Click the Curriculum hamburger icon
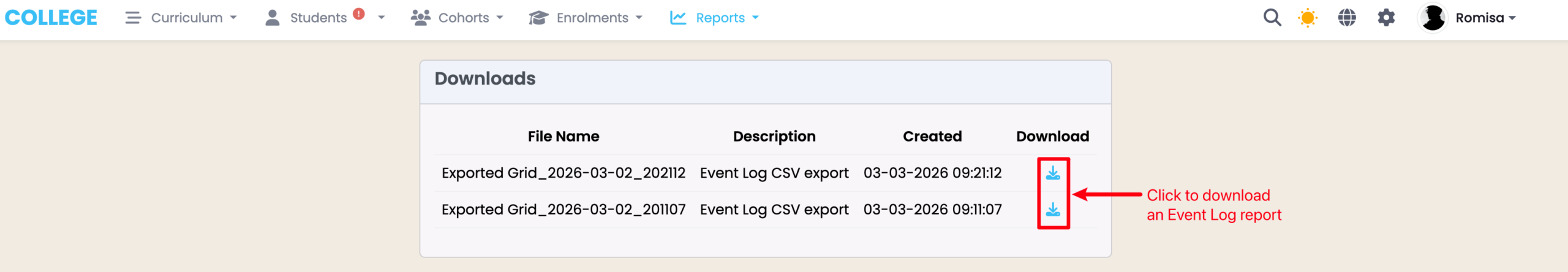Image resolution: width=1568 pixels, height=272 pixels. point(133,18)
